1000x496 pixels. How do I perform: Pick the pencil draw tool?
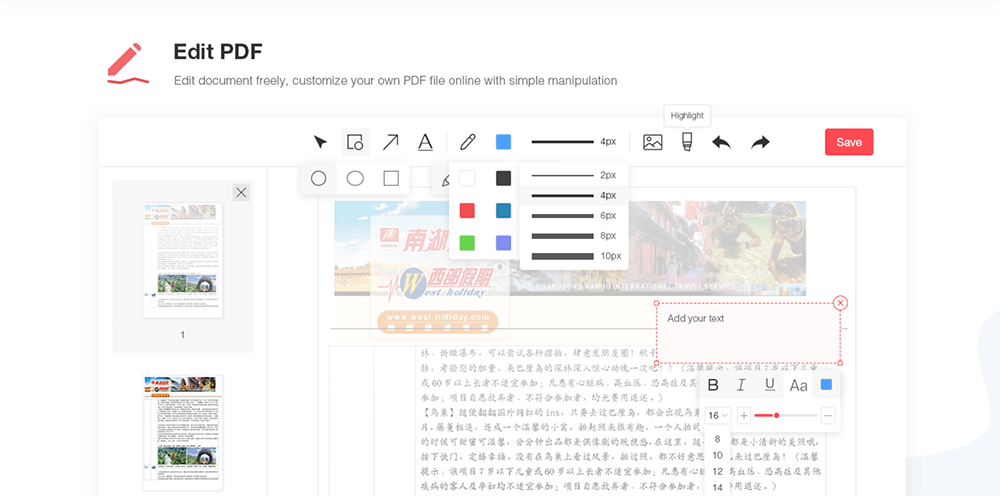(467, 142)
